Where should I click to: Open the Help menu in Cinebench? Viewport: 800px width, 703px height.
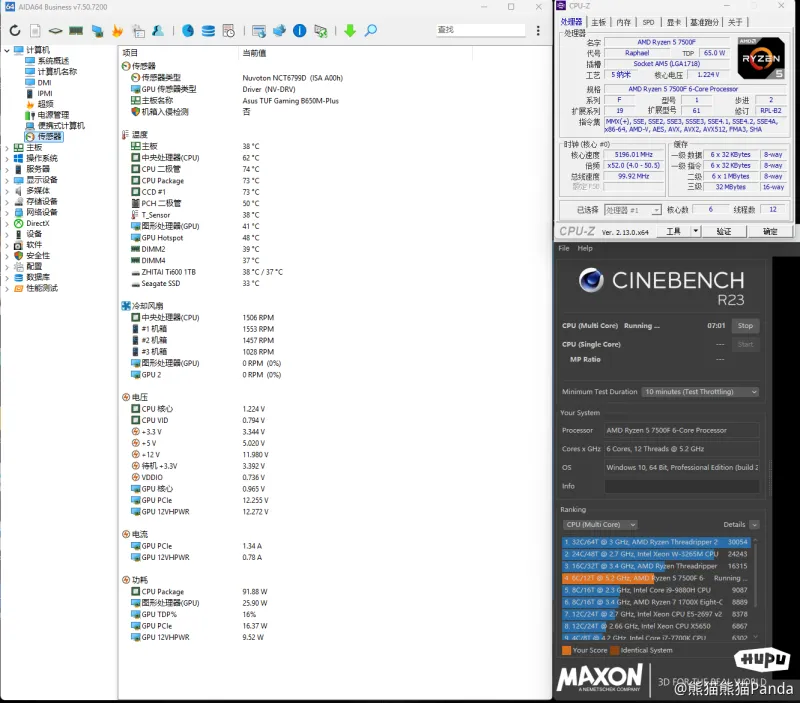pos(585,248)
